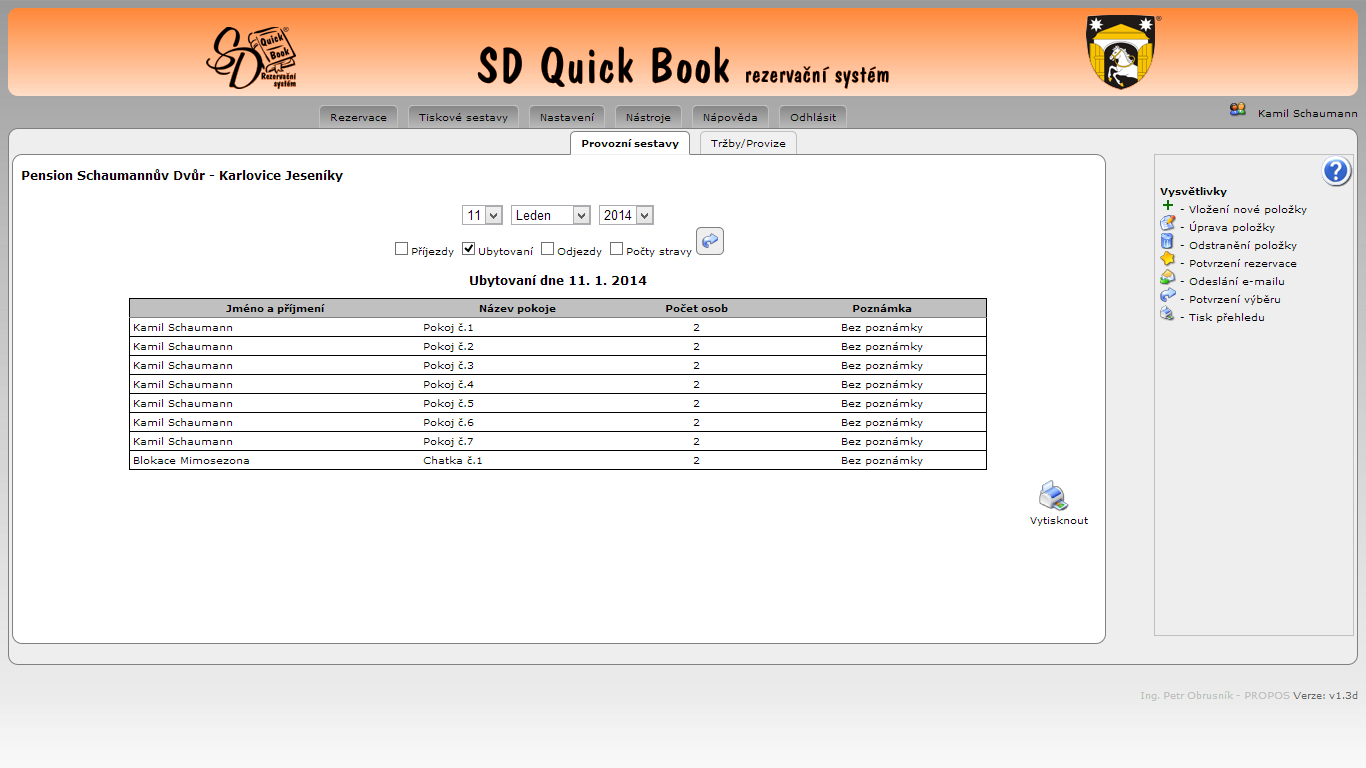1366x768 pixels.
Task: Click the Kamil Schaumann user name
Action: click(x=1308, y=114)
